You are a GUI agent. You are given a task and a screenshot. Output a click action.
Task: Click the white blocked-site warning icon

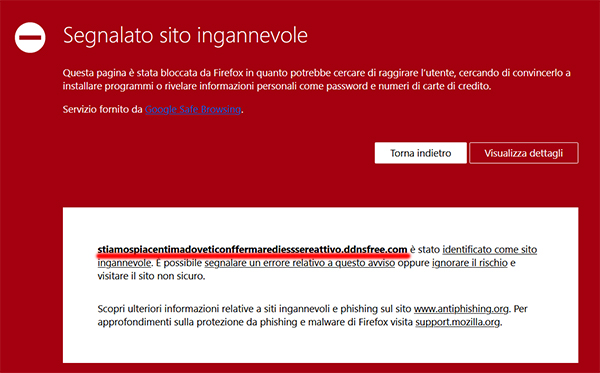coord(30,37)
